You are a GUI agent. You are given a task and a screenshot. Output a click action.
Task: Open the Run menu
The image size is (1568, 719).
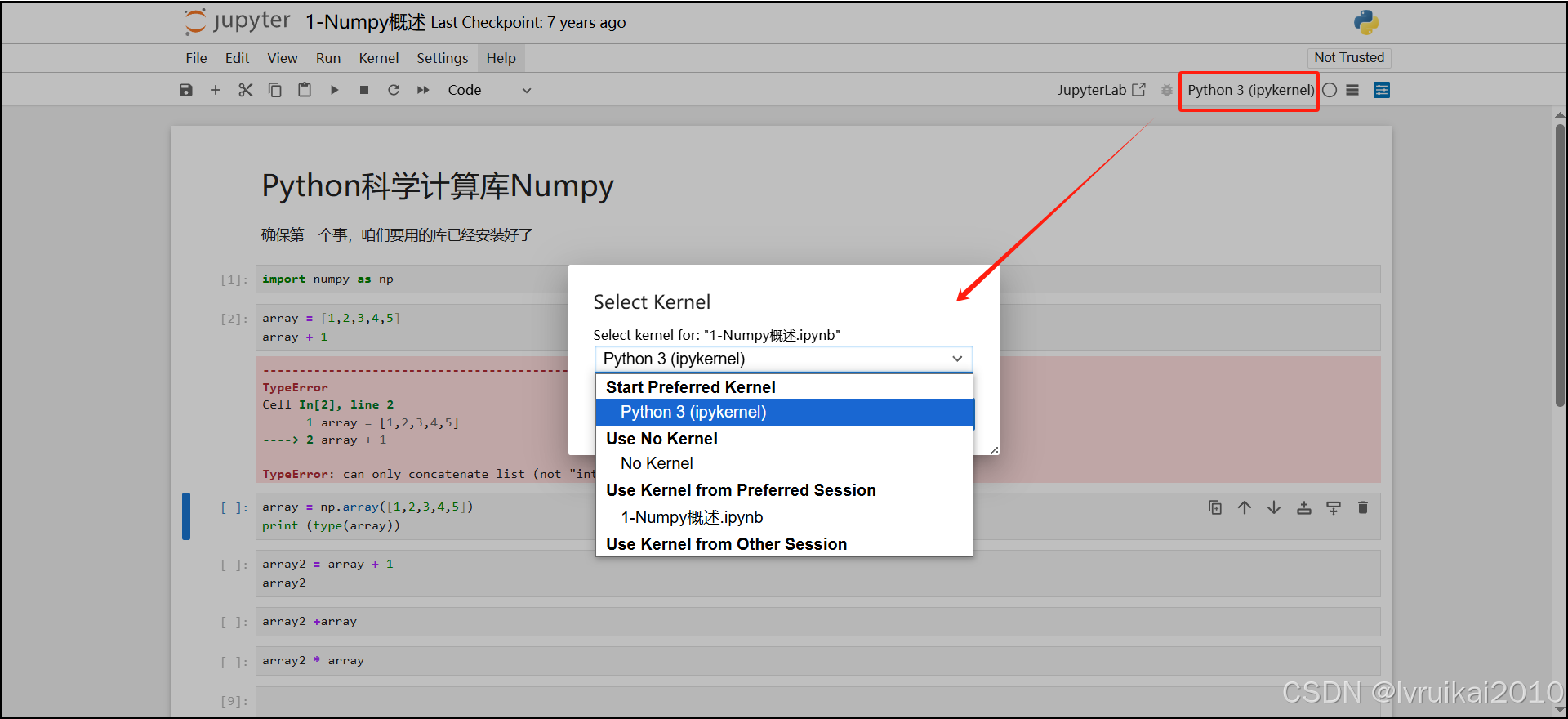328,58
